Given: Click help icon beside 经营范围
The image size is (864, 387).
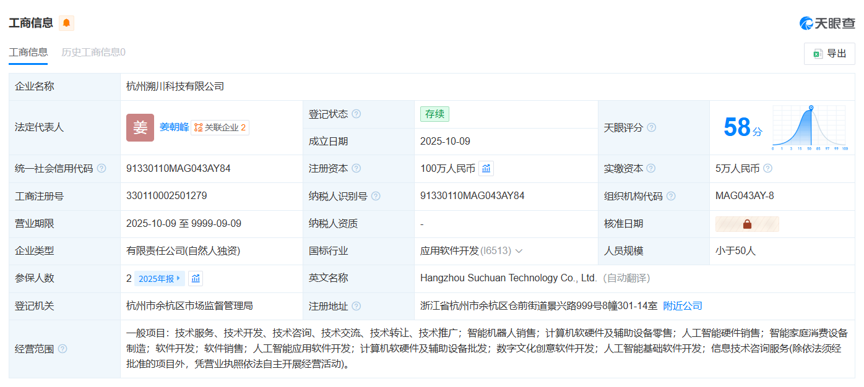Looking at the screenshot, I should coord(62,349).
